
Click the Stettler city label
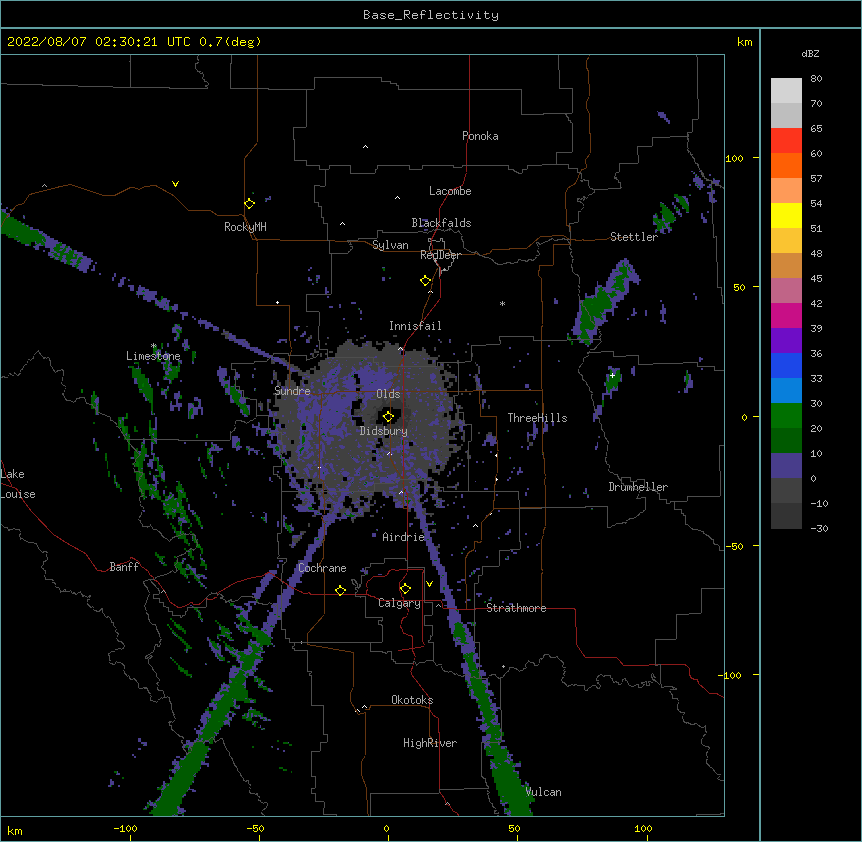(634, 237)
